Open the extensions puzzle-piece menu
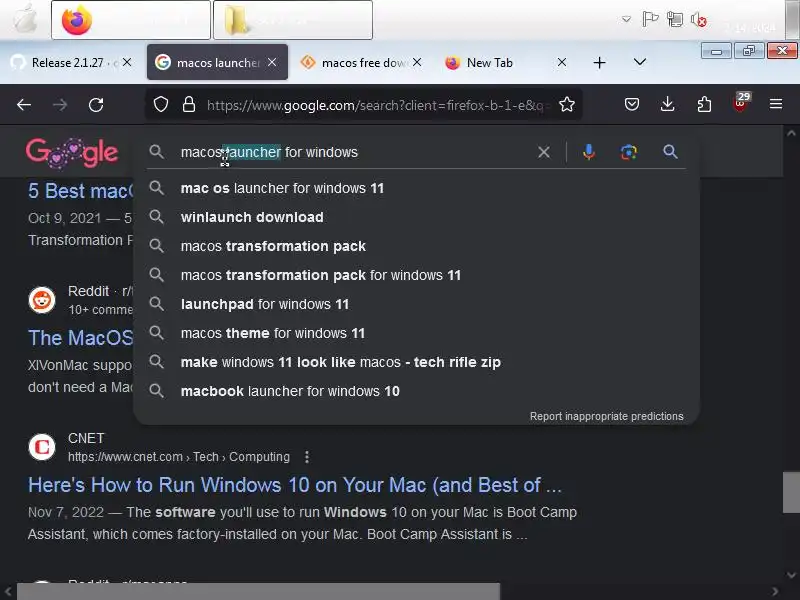 click(x=704, y=105)
